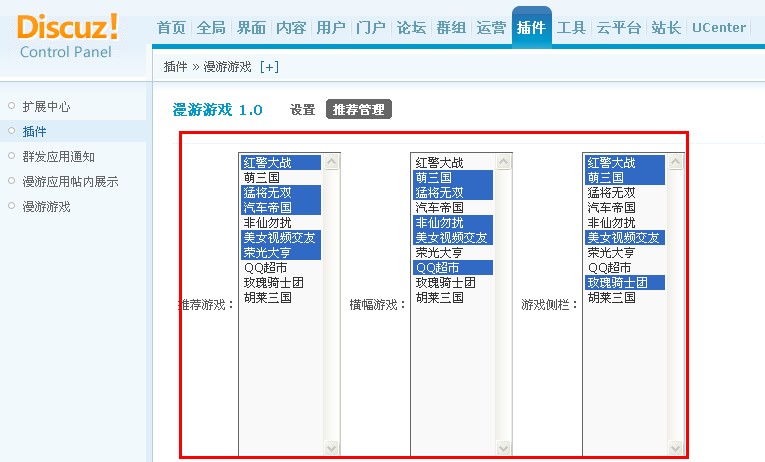Select 汽车帝国 in 横幅游戏 list
765x462 pixels.
pyautogui.click(x=453, y=207)
